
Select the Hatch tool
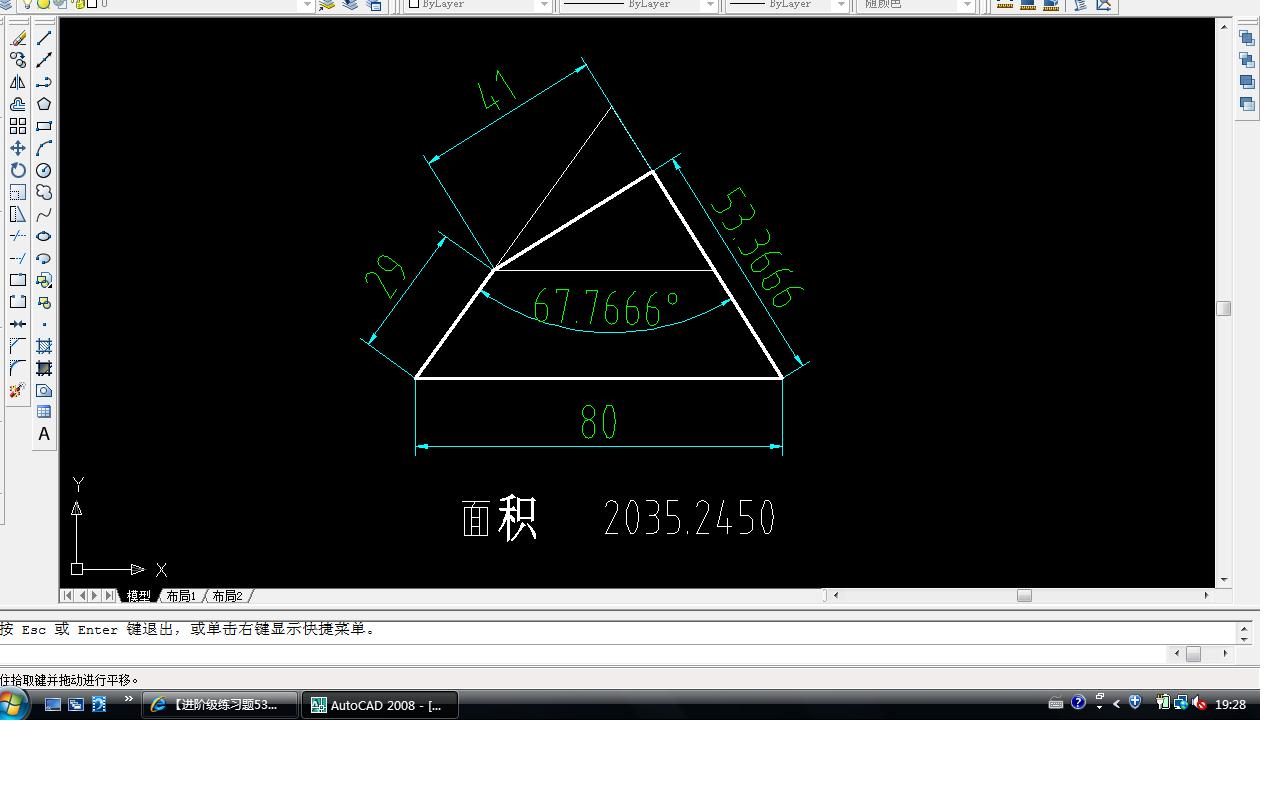pos(44,346)
